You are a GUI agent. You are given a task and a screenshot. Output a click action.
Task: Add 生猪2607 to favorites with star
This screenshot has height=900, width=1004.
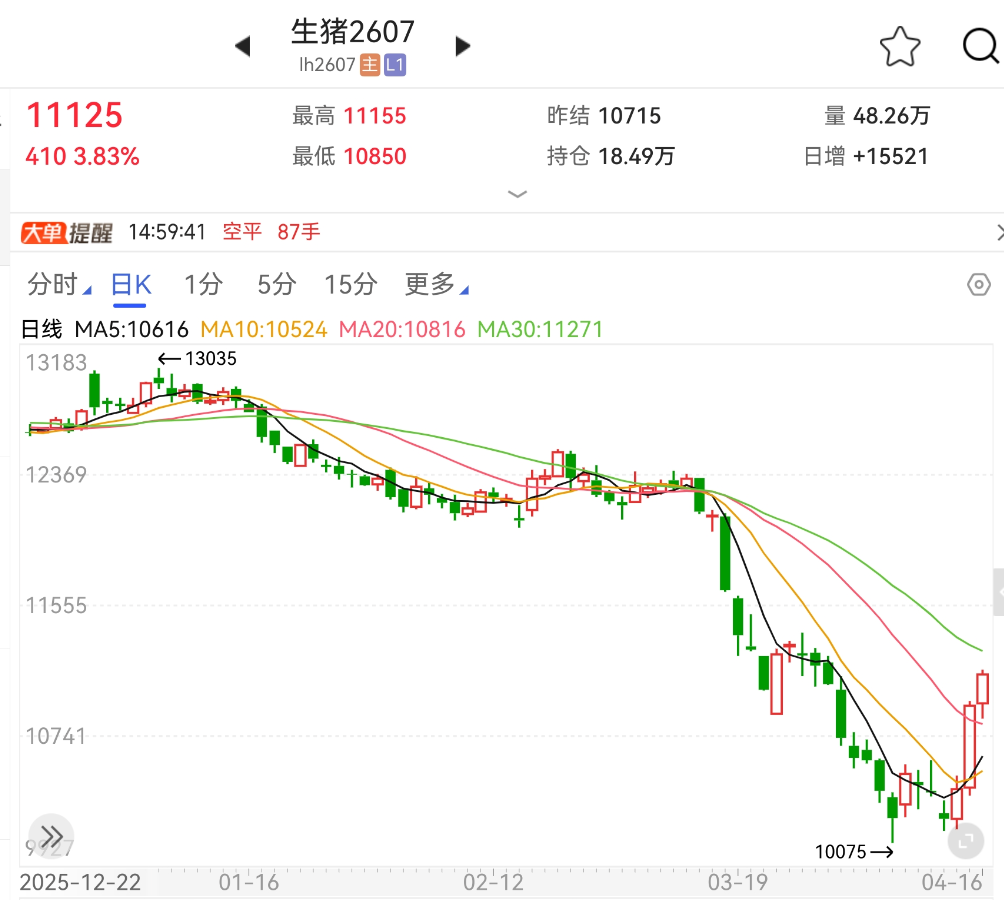899,46
